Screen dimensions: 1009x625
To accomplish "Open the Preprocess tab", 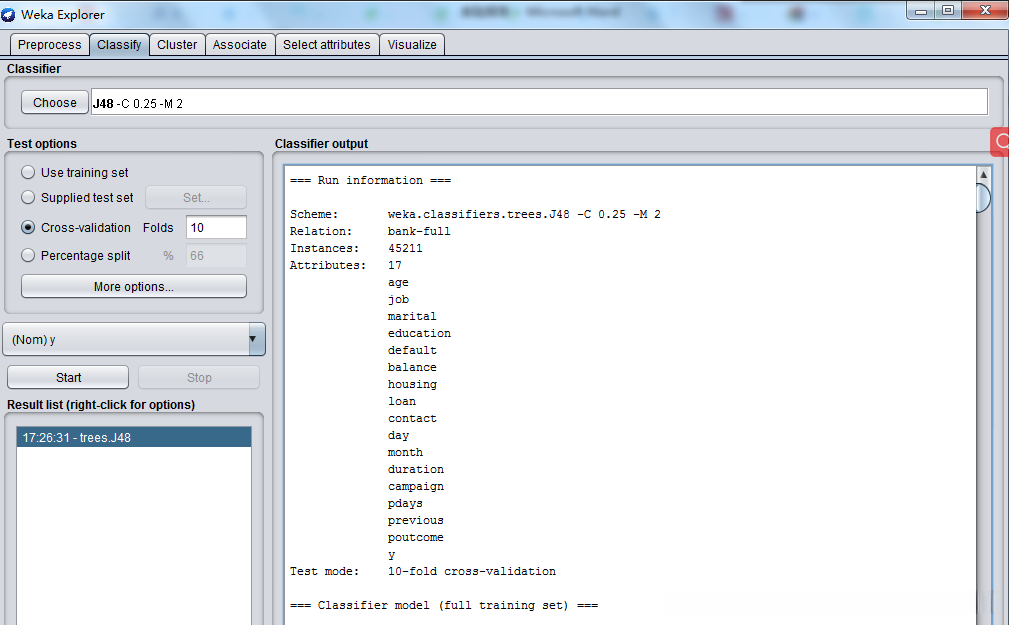I will click(49, 45).
